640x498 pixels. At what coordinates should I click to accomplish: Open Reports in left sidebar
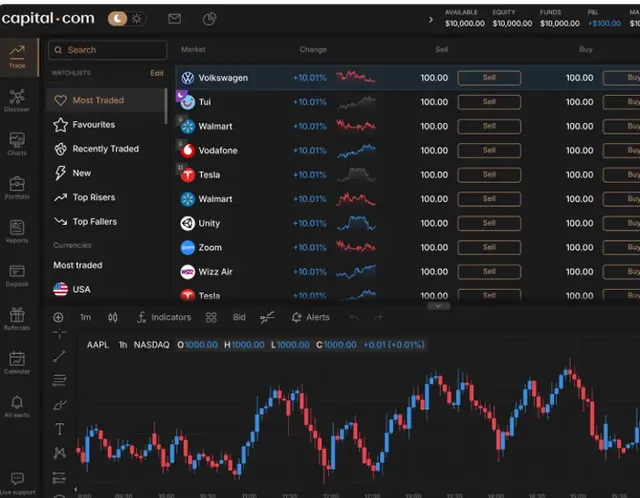(17, 231)
